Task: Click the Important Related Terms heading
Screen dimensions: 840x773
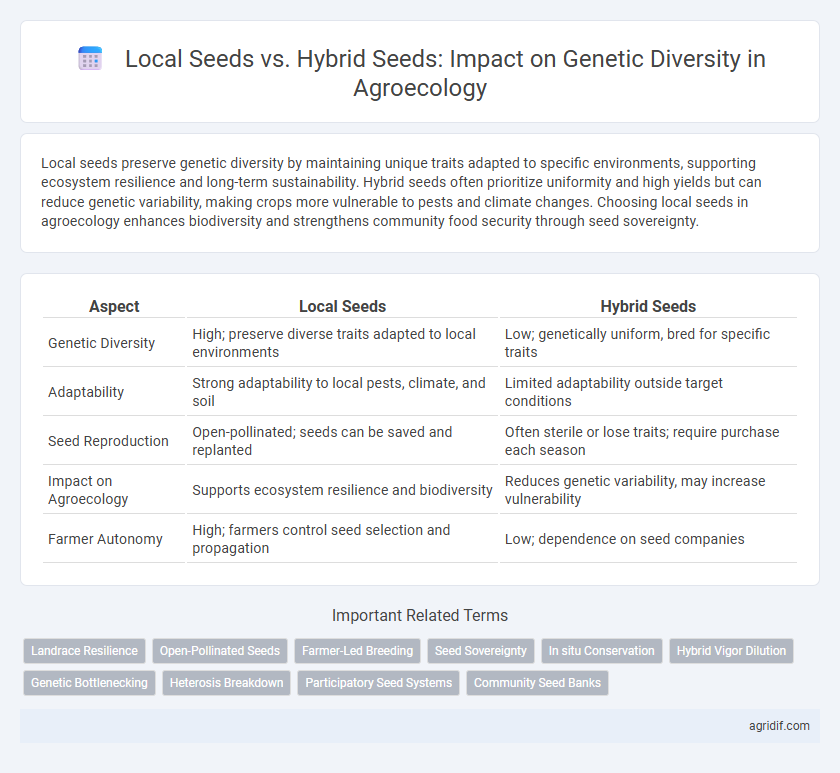Action: (x=419, y=615)
